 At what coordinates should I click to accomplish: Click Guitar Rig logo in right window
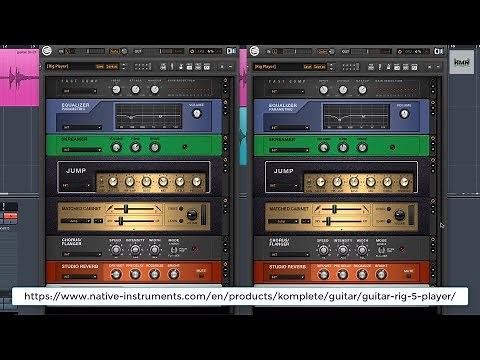(x=255, y=51)
